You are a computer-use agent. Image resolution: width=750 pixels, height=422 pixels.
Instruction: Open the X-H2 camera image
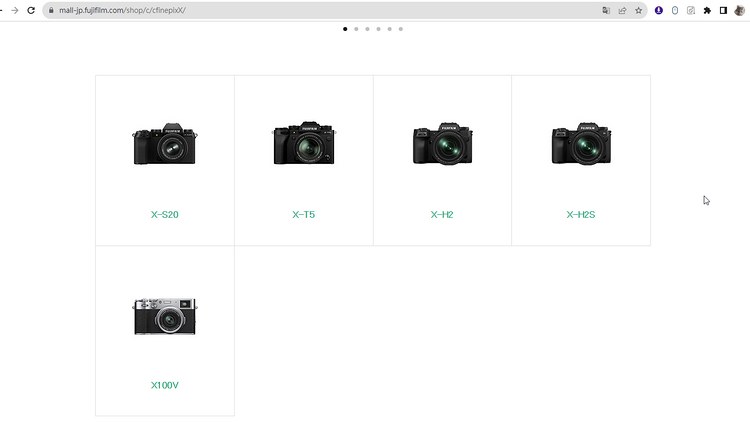pyautogui.click(x=442, y=144)
